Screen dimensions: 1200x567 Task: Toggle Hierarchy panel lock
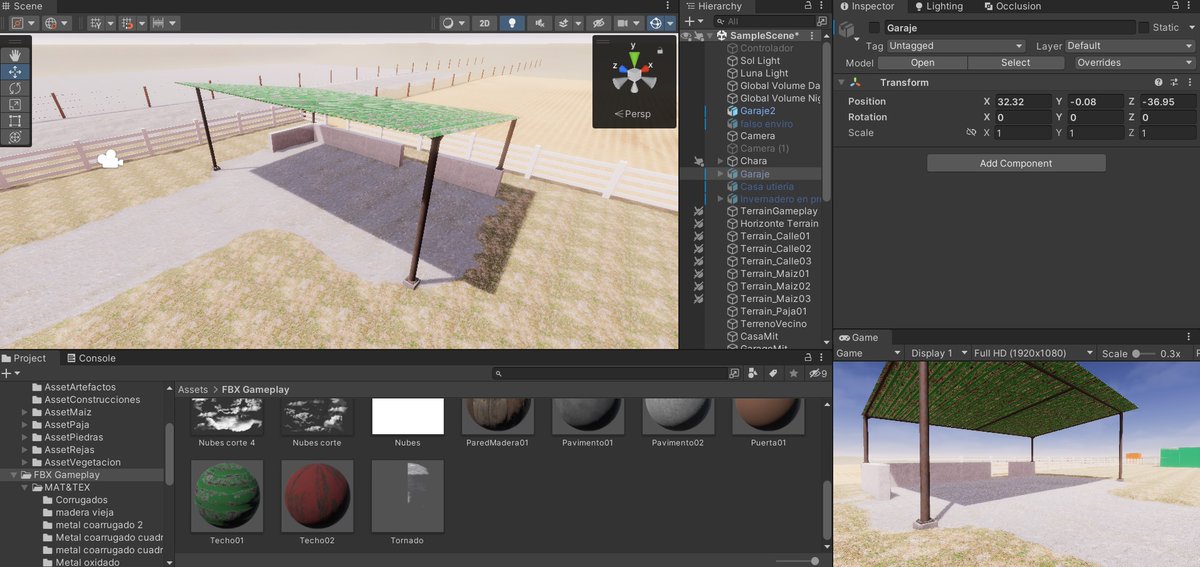808,6
